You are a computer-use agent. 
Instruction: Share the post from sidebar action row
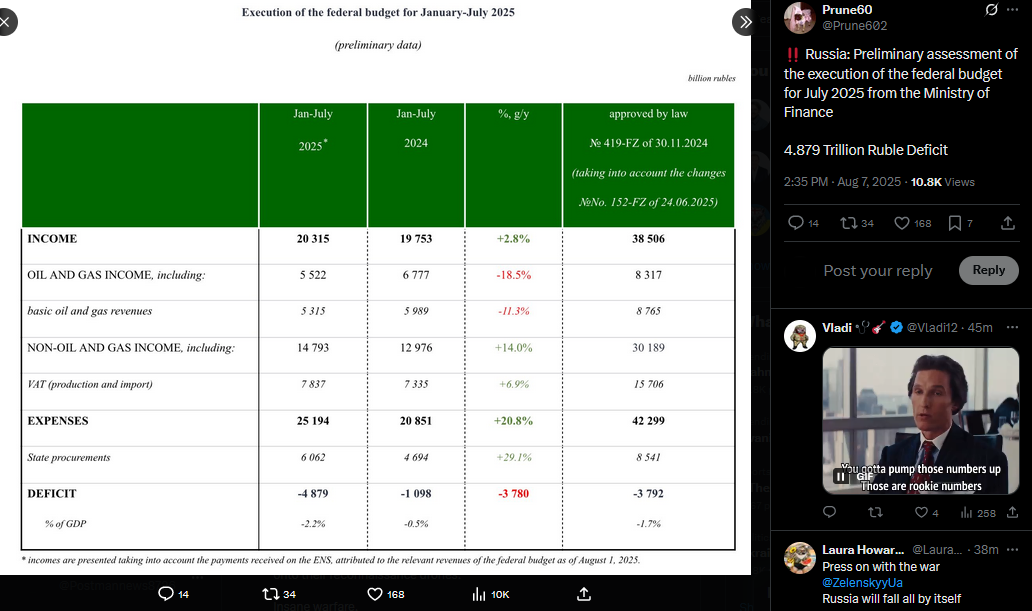point(1008,223)
